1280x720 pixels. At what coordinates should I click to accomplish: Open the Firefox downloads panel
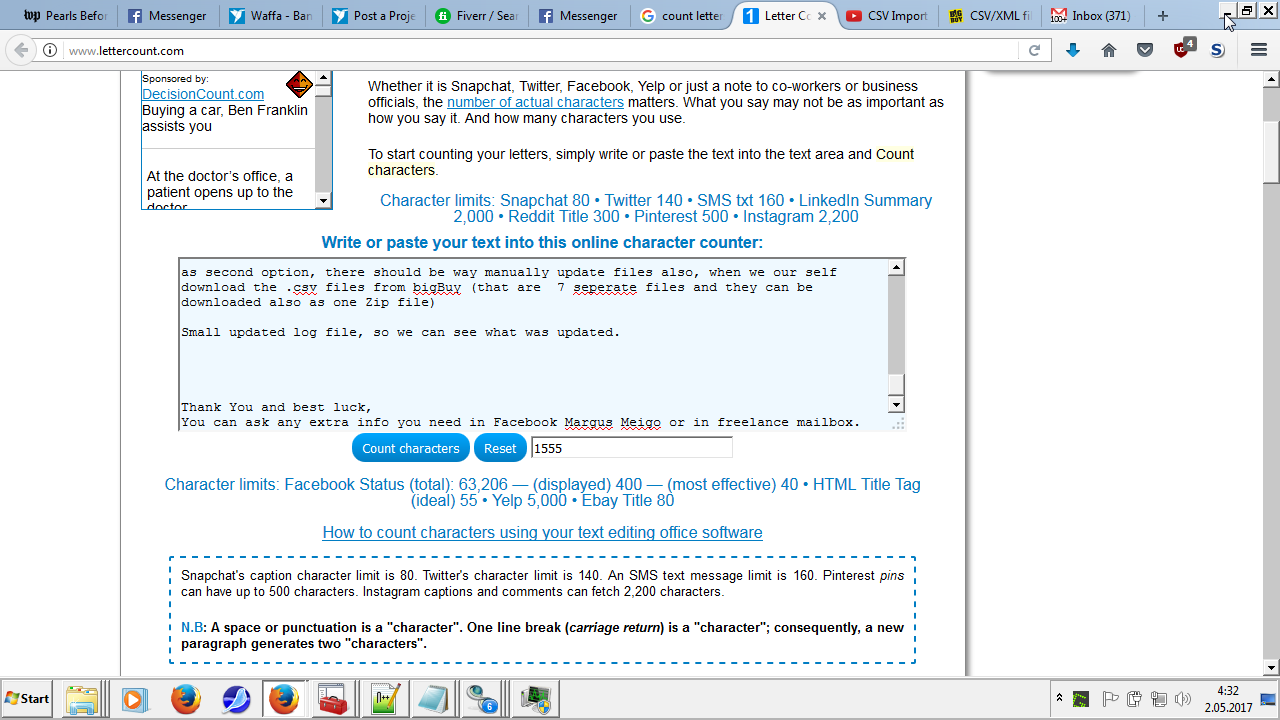click(1073, 50)
